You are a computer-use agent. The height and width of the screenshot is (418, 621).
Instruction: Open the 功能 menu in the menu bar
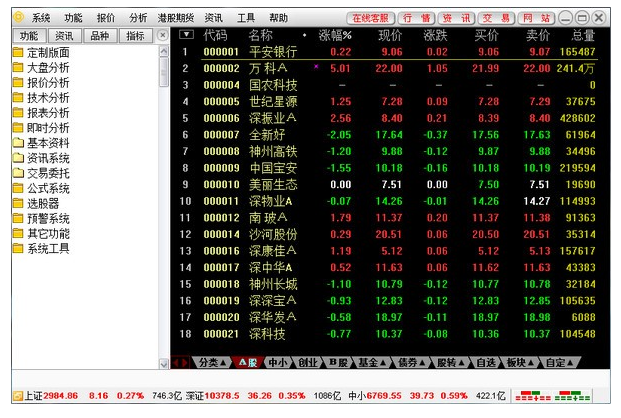pyautogui.click(x=73, y=18)
